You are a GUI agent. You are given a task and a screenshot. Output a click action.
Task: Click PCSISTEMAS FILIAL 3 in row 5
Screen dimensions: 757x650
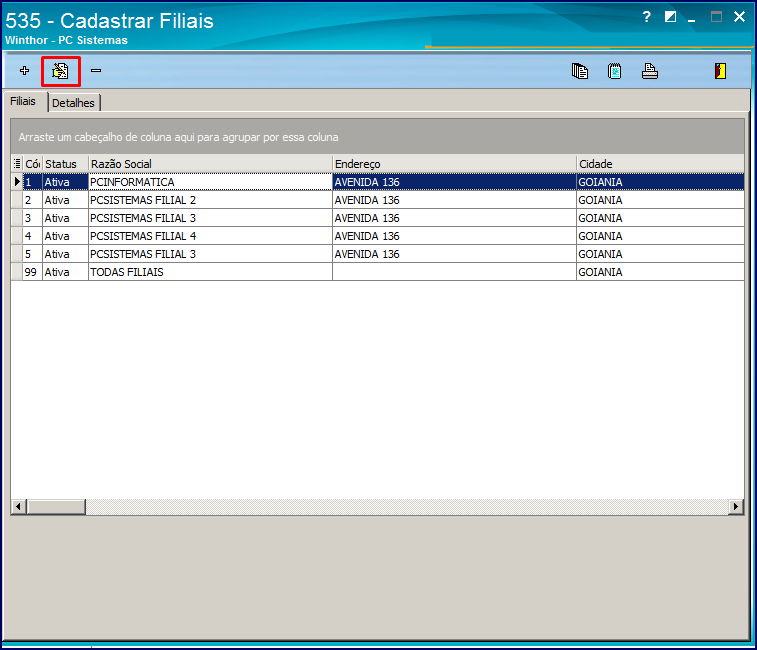[210, 254]
